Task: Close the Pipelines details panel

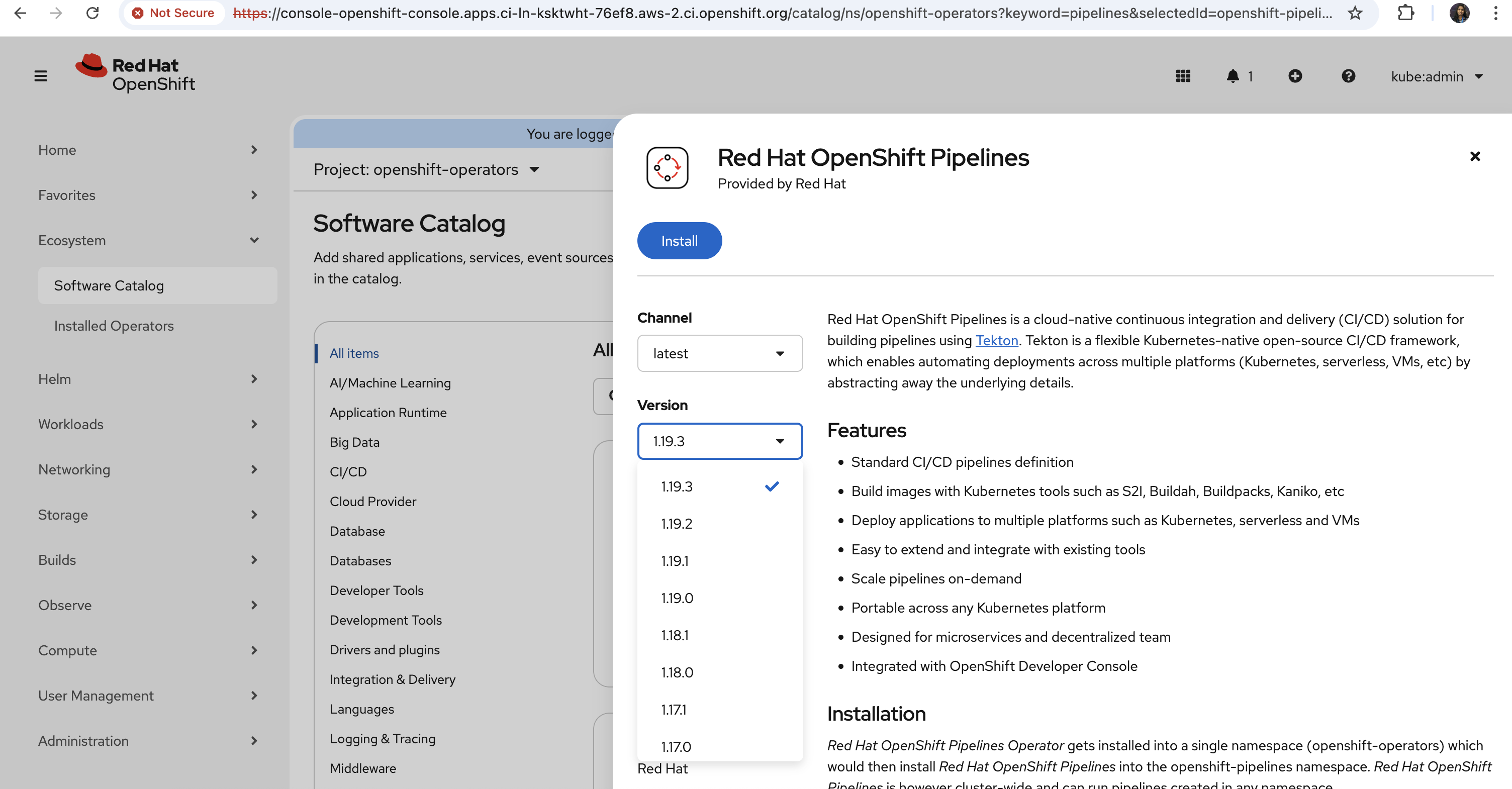Action: [1474, 157]
